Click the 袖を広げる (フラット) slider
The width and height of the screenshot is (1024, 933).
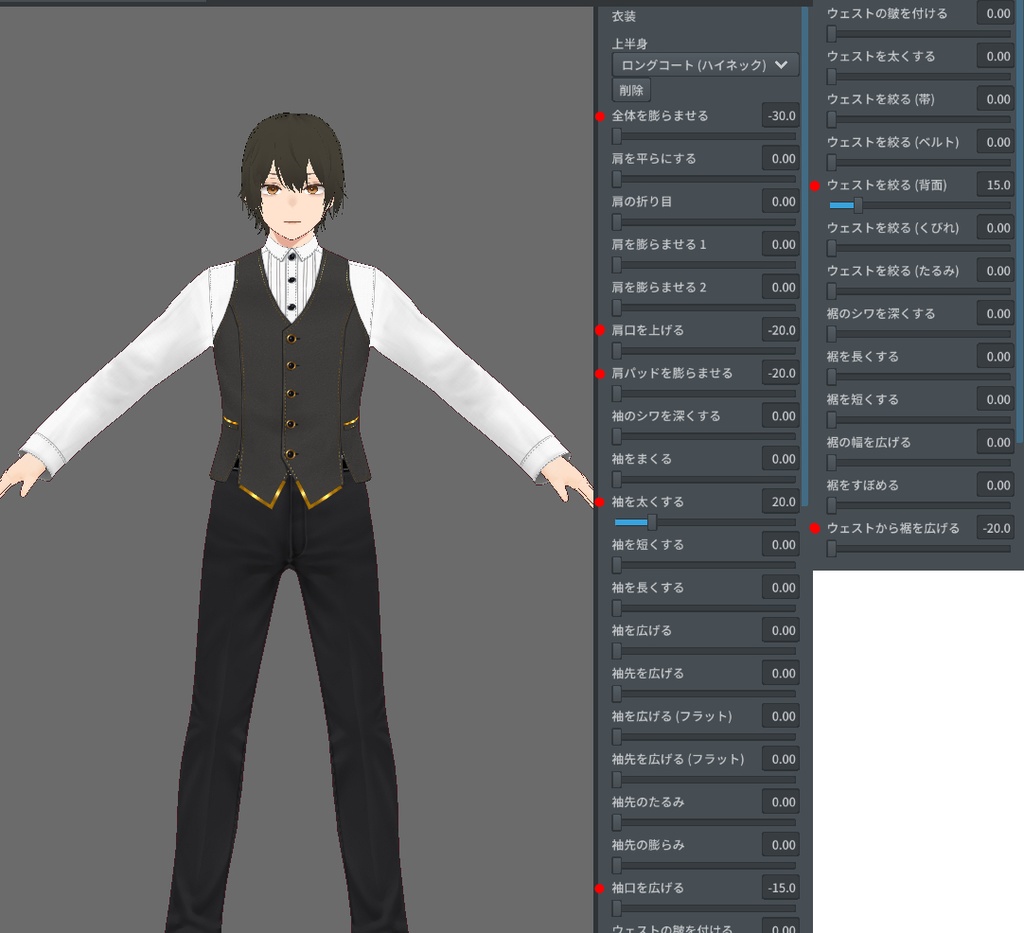(x=704, y=736)
